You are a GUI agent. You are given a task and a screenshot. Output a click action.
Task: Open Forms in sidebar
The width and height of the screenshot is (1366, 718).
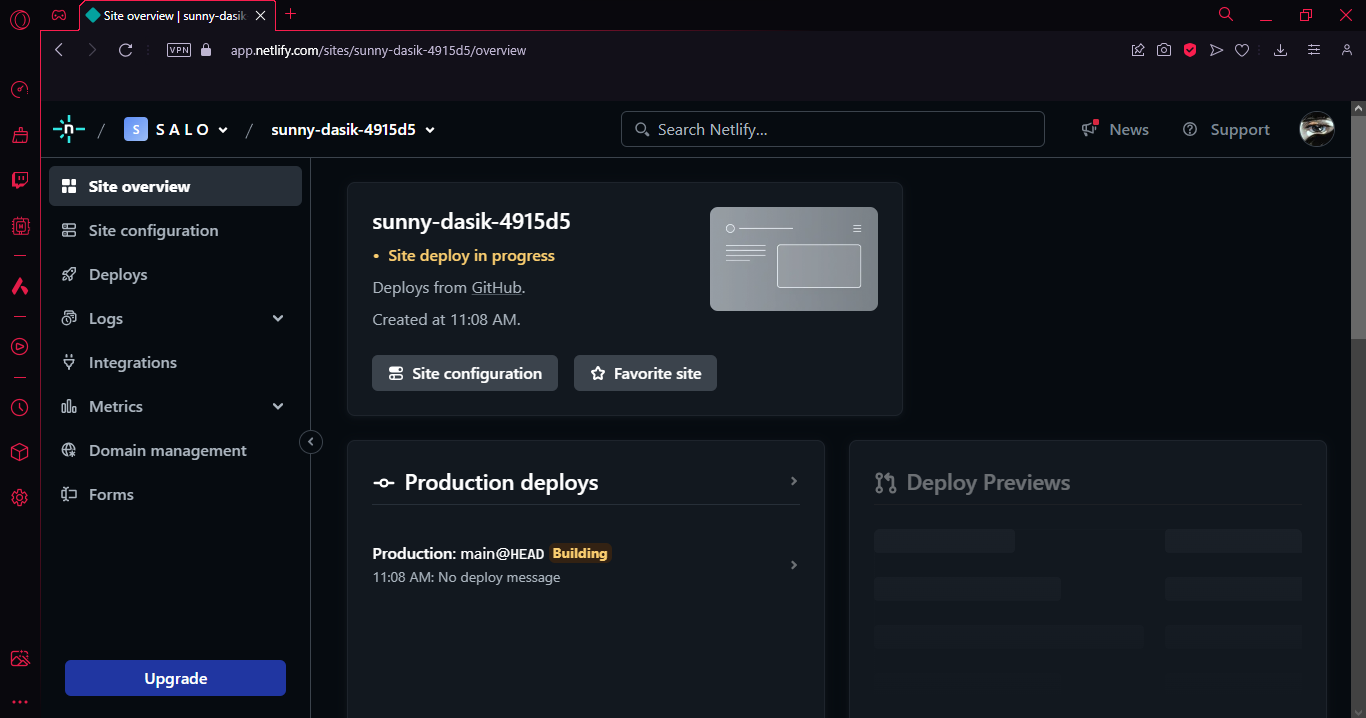point(175,494)
